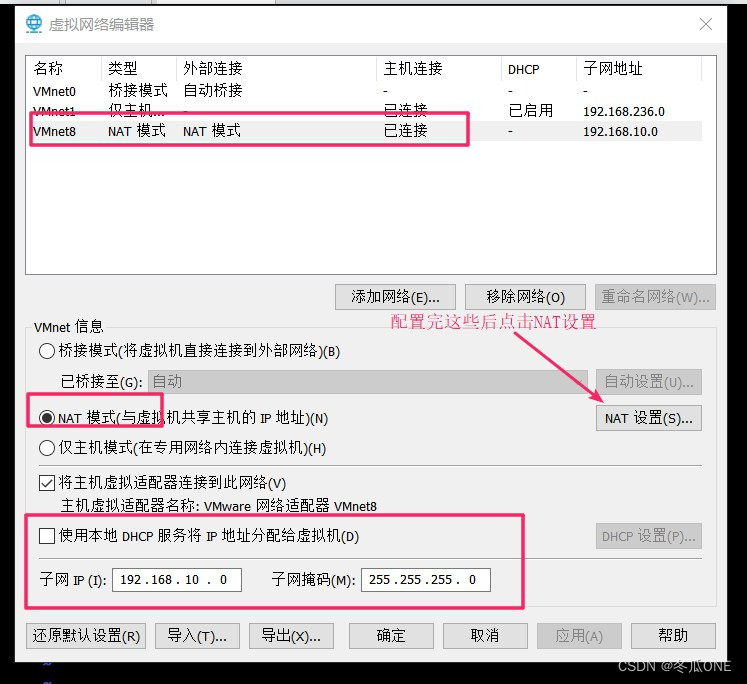Click the Virtual Network Editor globe icon
The width and height of the screenshot is (747, 684).
pos(34,24)
